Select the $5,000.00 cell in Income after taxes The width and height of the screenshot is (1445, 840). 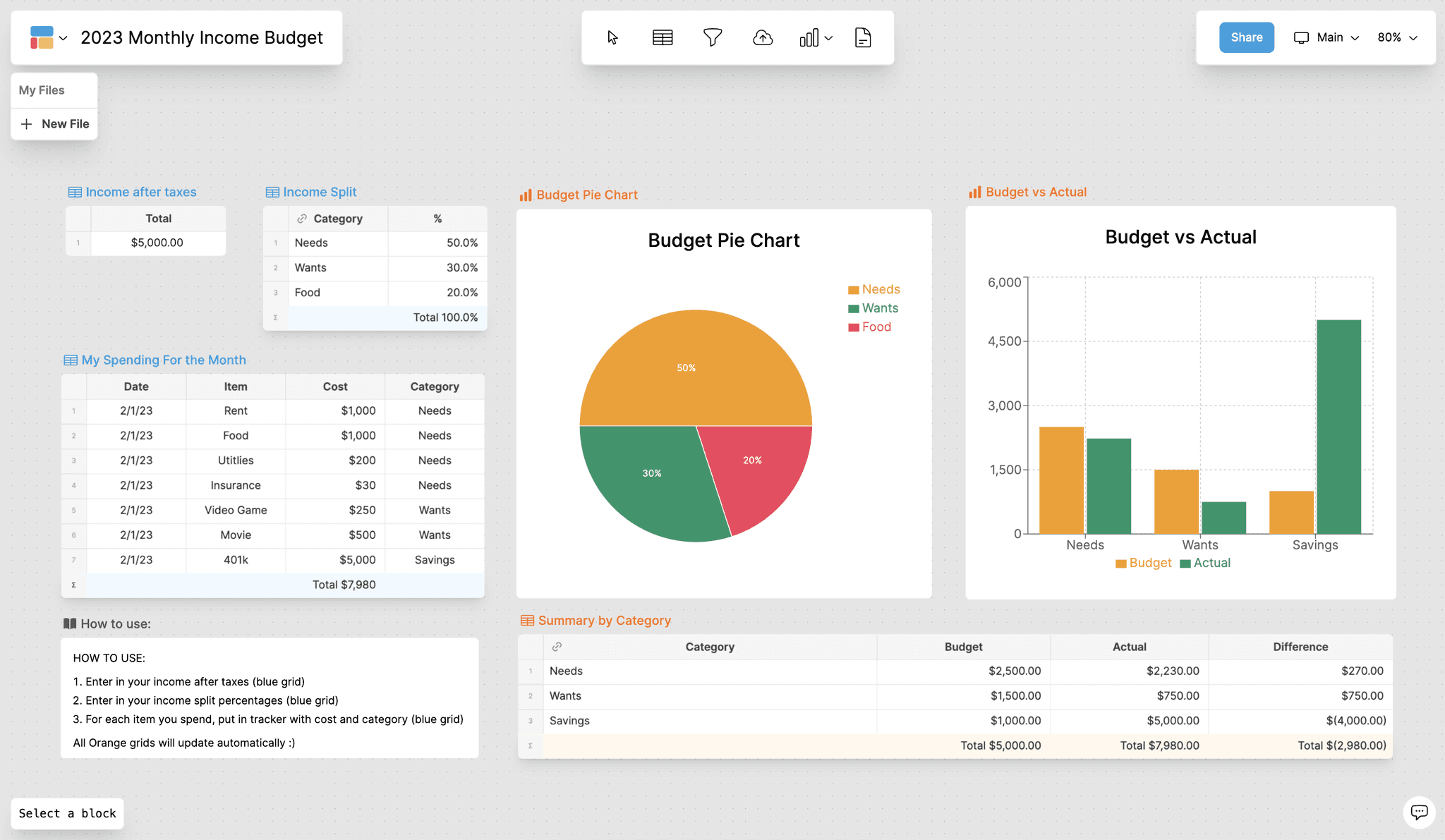[157, 242]
